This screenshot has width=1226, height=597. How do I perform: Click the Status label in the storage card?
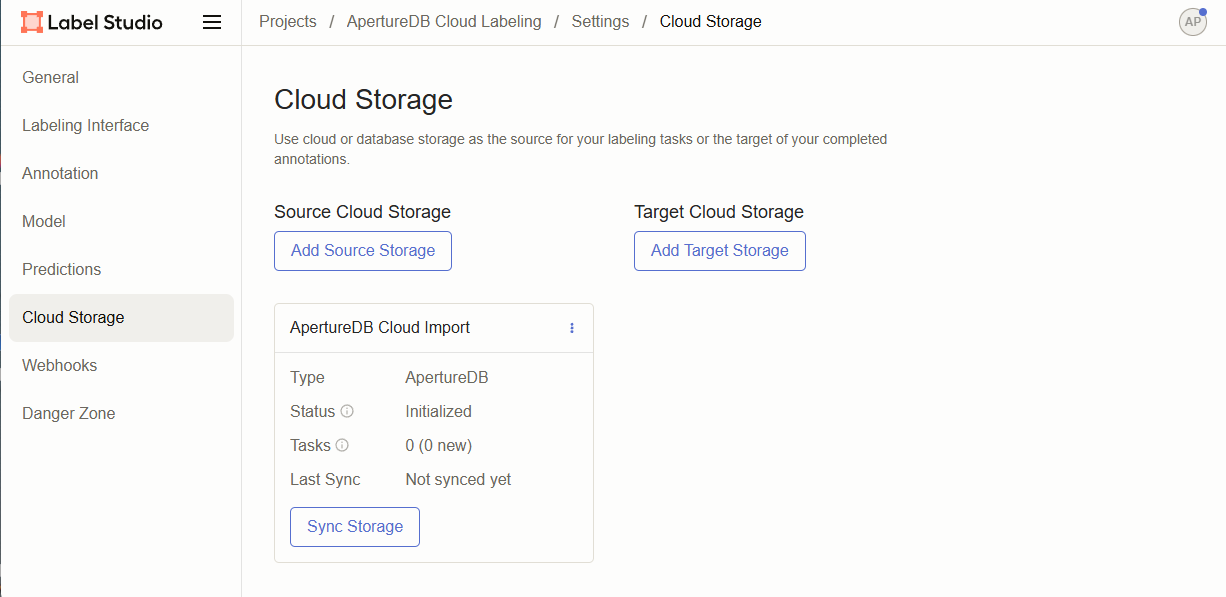(x=312, y=412)
